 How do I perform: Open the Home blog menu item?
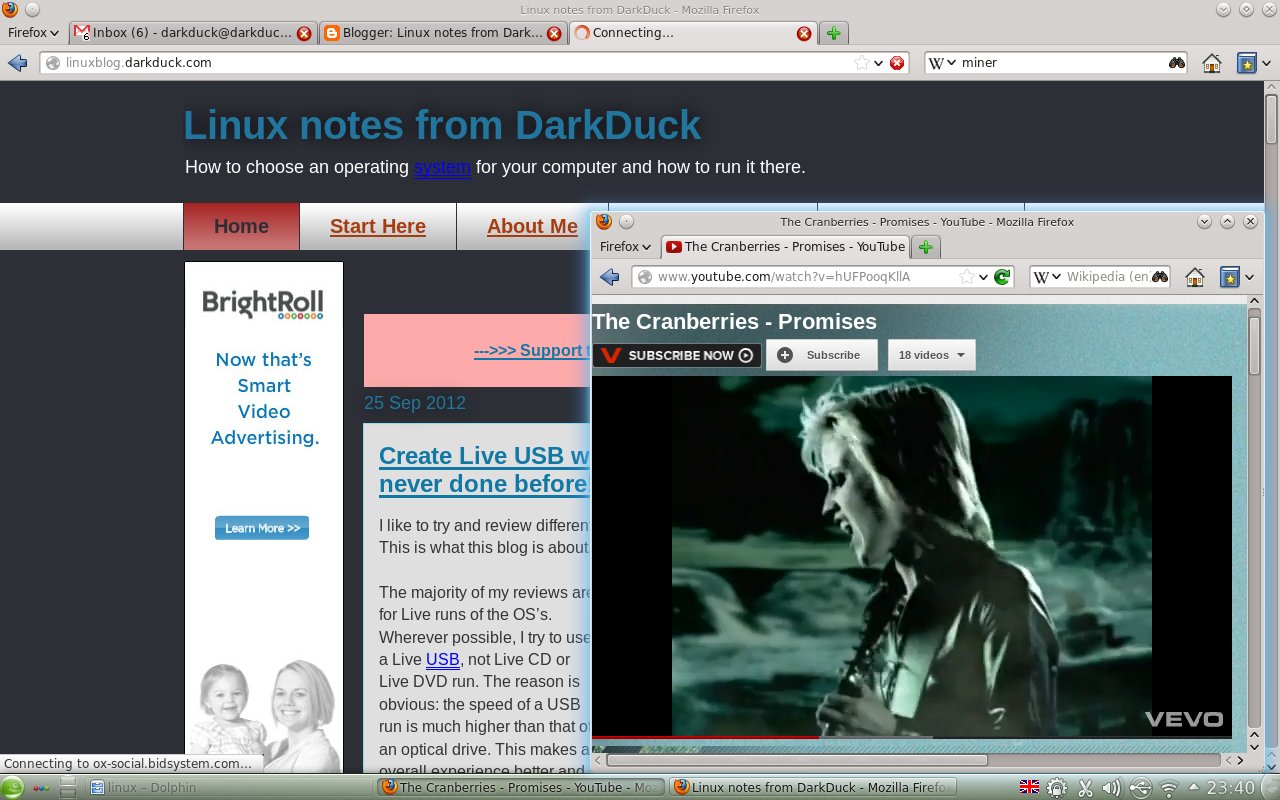[241, 226]
